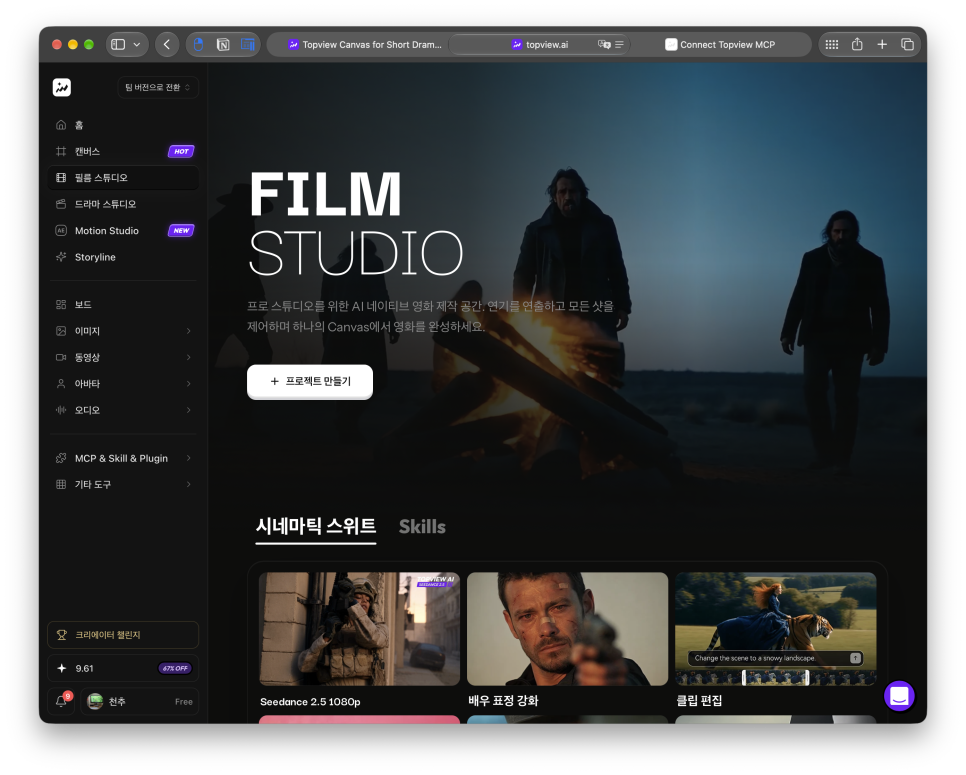Open a new tab with plus icon

coord(882,44)
